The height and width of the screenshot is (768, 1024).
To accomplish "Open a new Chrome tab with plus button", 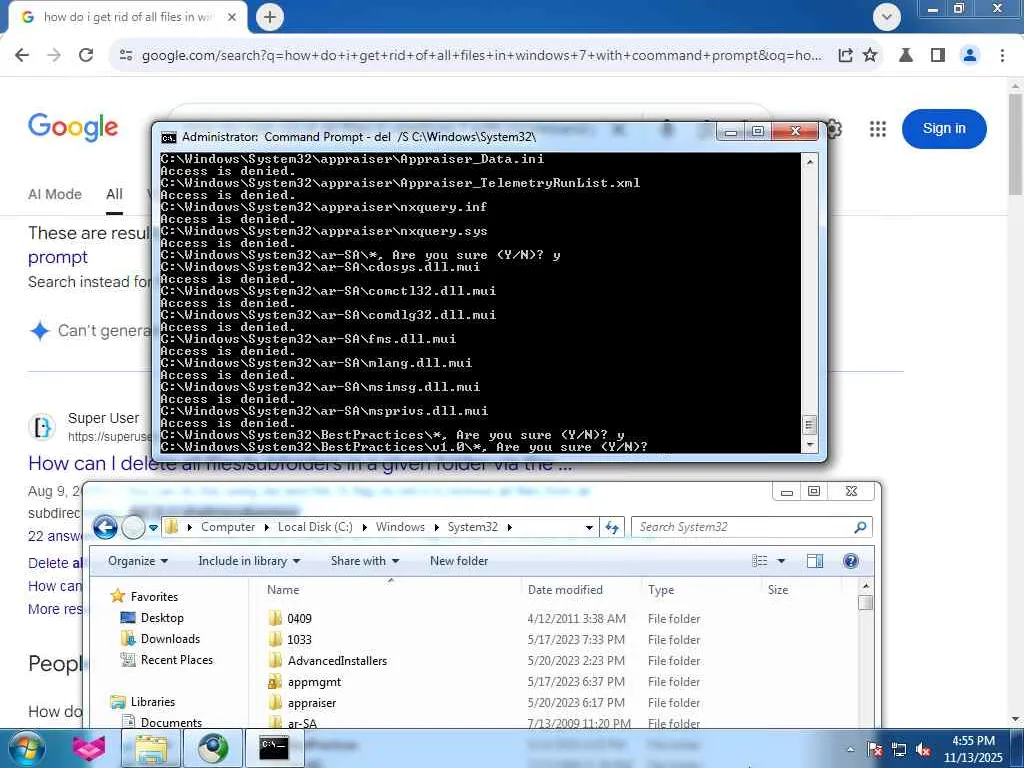I will [270, 17].
